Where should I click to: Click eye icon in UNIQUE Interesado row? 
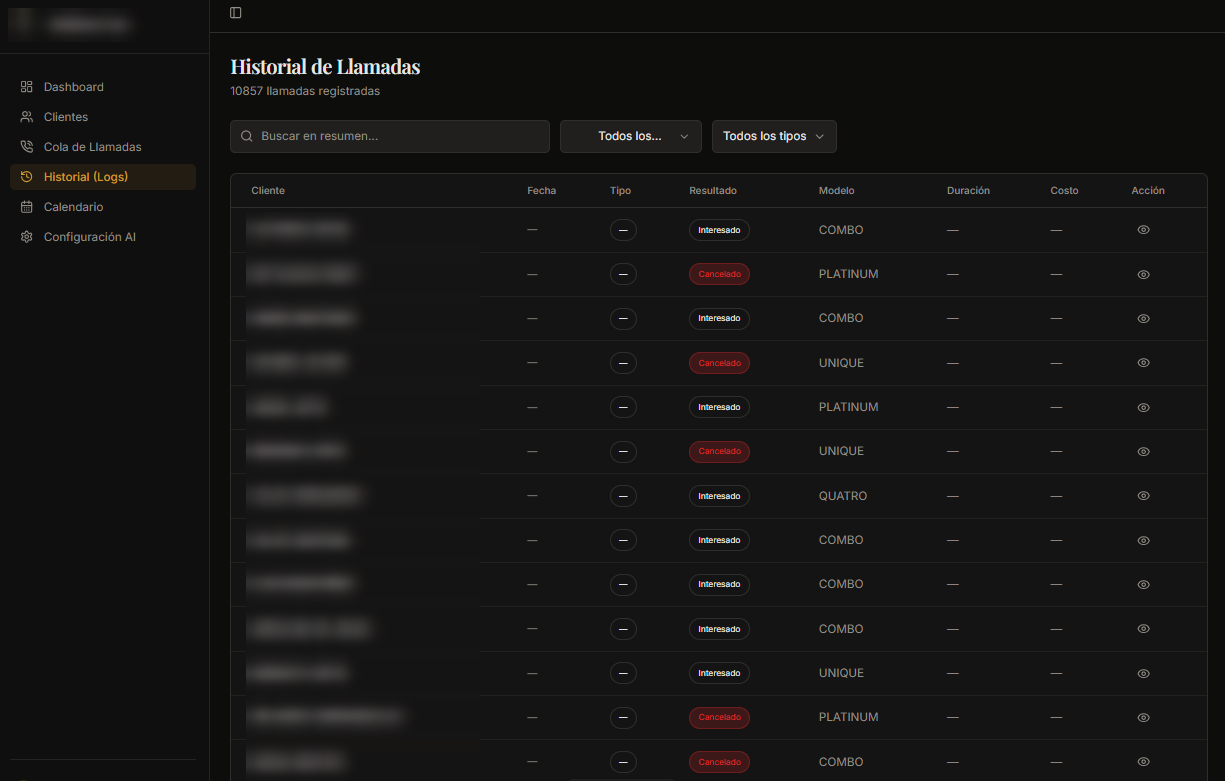coord(1144,673)
